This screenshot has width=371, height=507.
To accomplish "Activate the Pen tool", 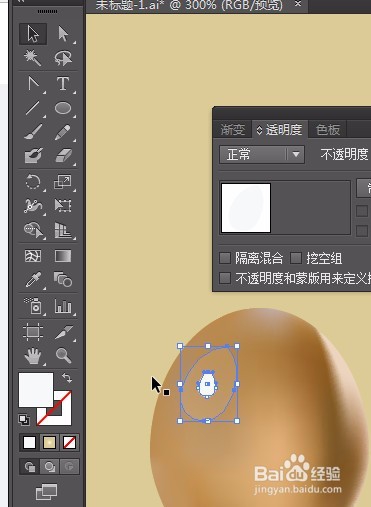I will click(x=33, y=83).
